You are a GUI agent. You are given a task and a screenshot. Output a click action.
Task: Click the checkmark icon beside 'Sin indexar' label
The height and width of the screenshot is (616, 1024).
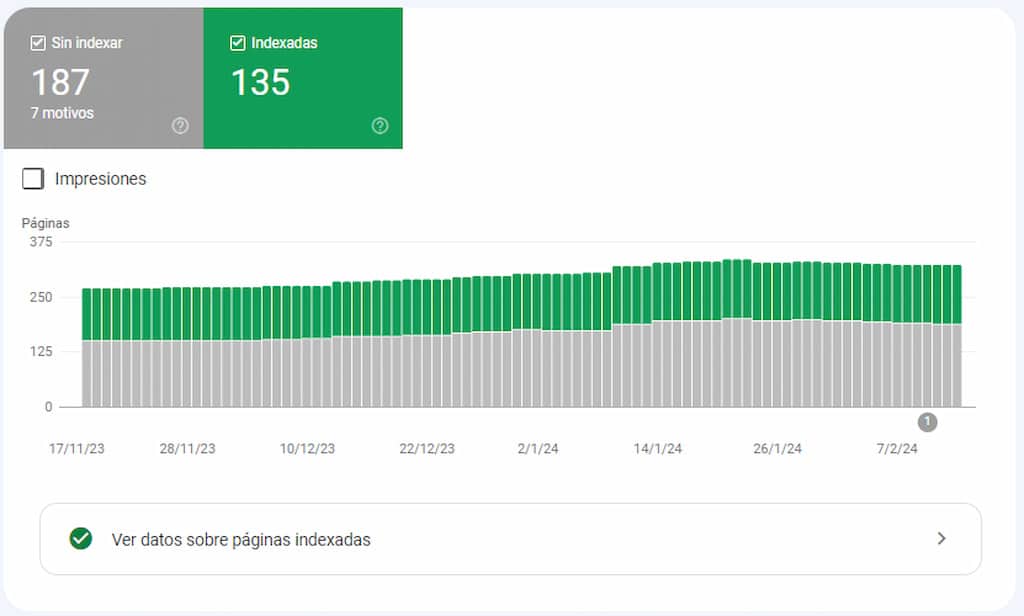[38, 43]
